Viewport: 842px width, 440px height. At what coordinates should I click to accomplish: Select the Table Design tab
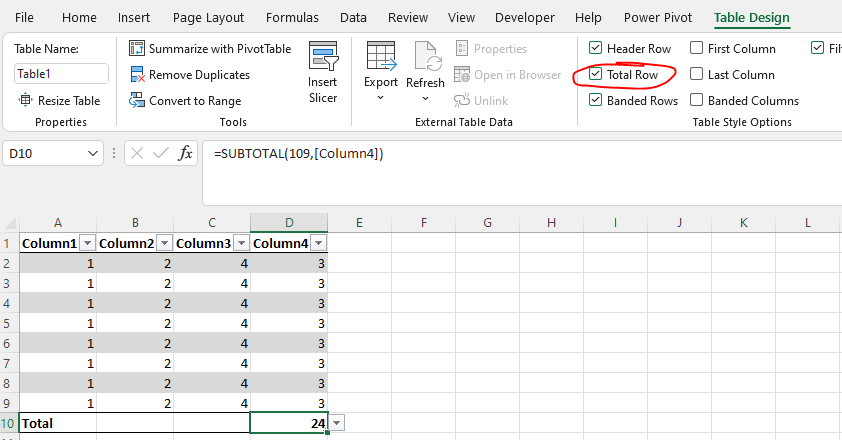751,18
